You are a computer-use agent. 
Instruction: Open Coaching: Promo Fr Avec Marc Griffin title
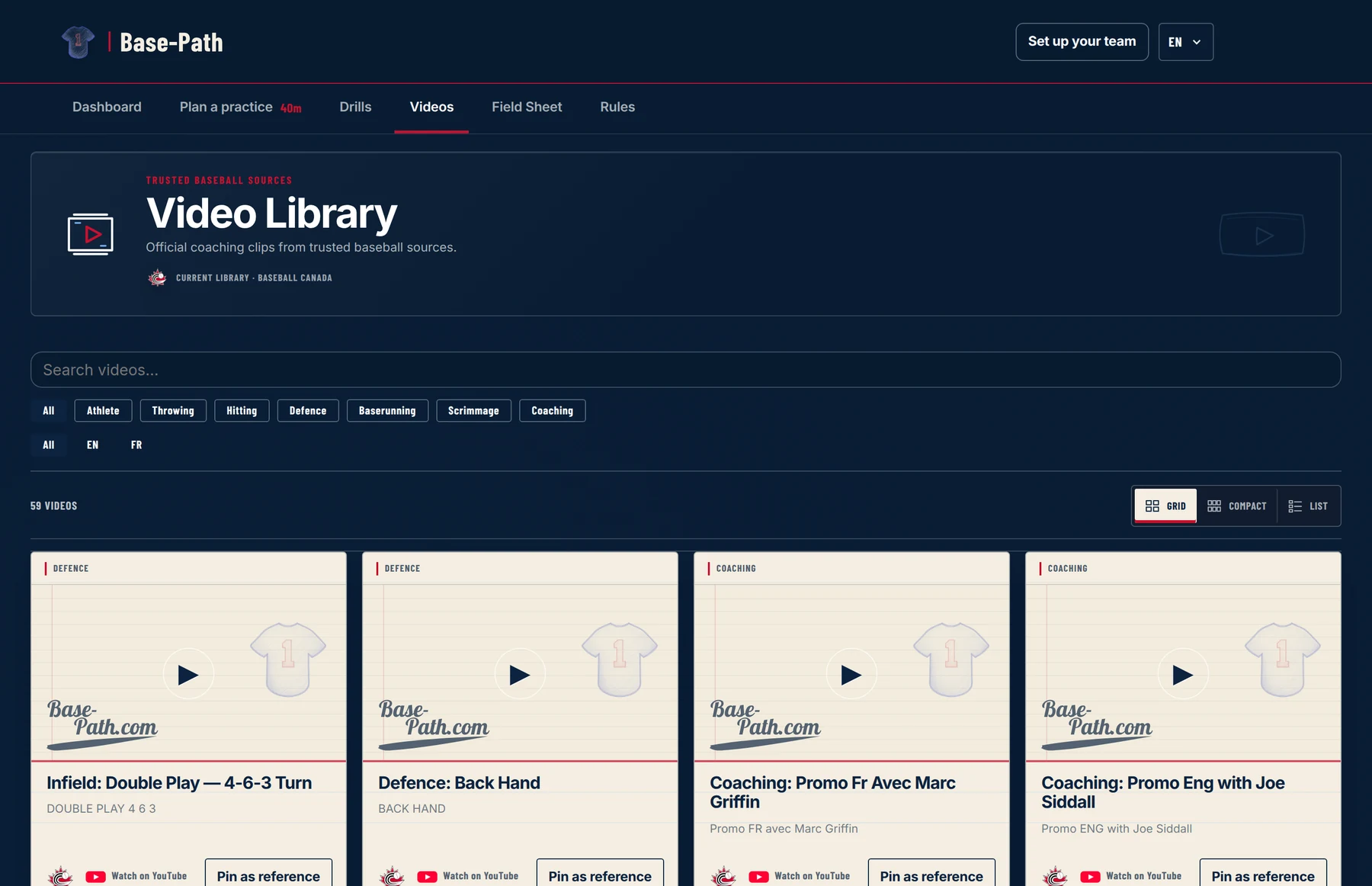tap(832, 792)
